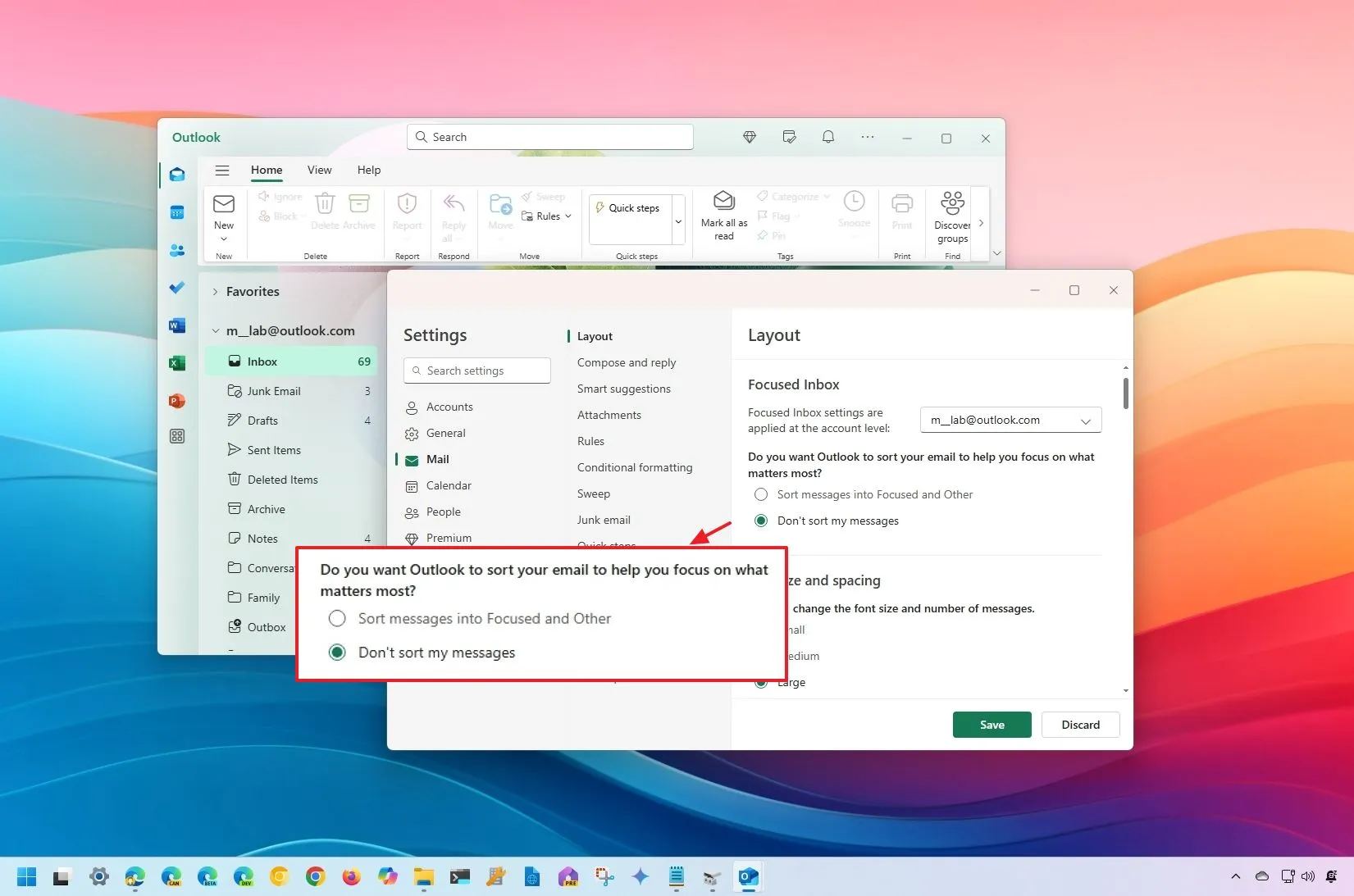Open notifications bell in Outlook
Viewport: 1354px width, 896px height.
coord(828,138)
